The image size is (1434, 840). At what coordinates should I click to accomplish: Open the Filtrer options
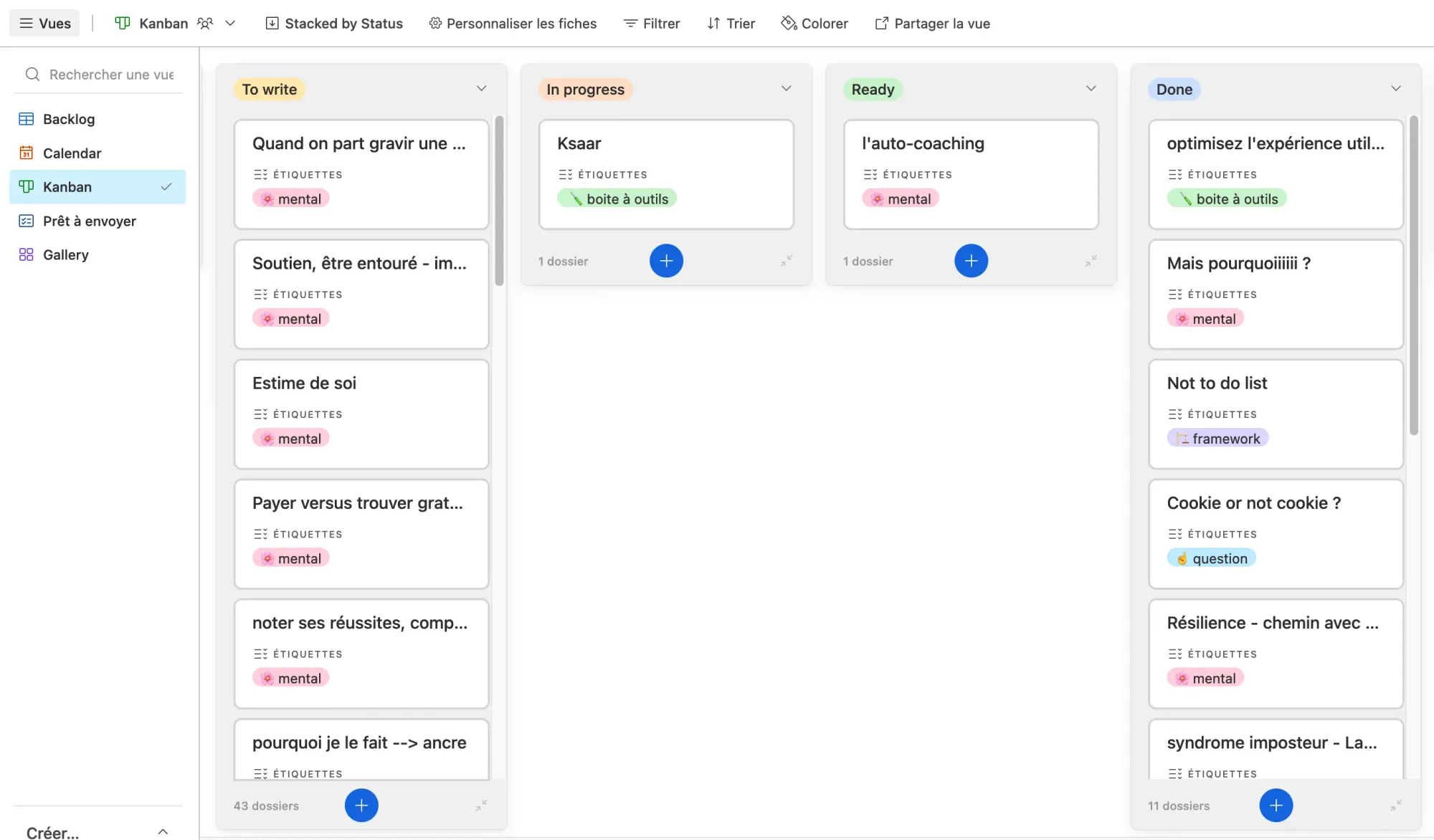[x=651, y=24]
